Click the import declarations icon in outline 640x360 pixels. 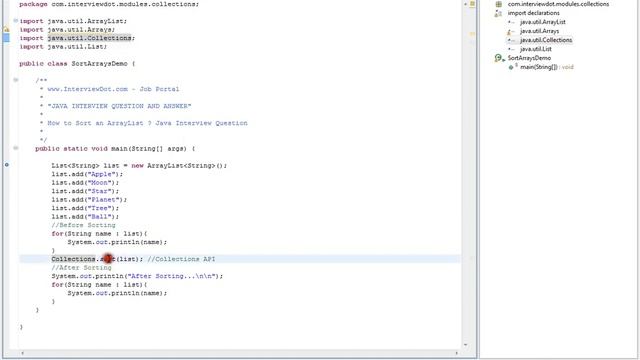498,13
